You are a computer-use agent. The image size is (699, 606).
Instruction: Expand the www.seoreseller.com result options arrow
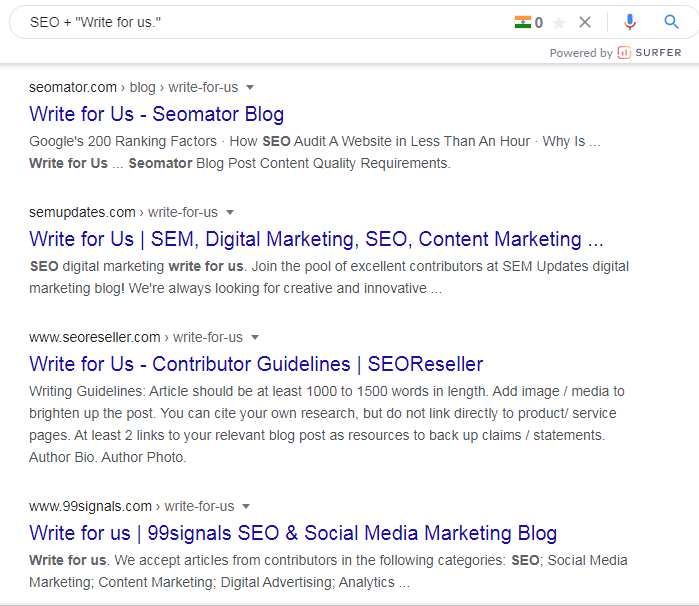[255, 337]
